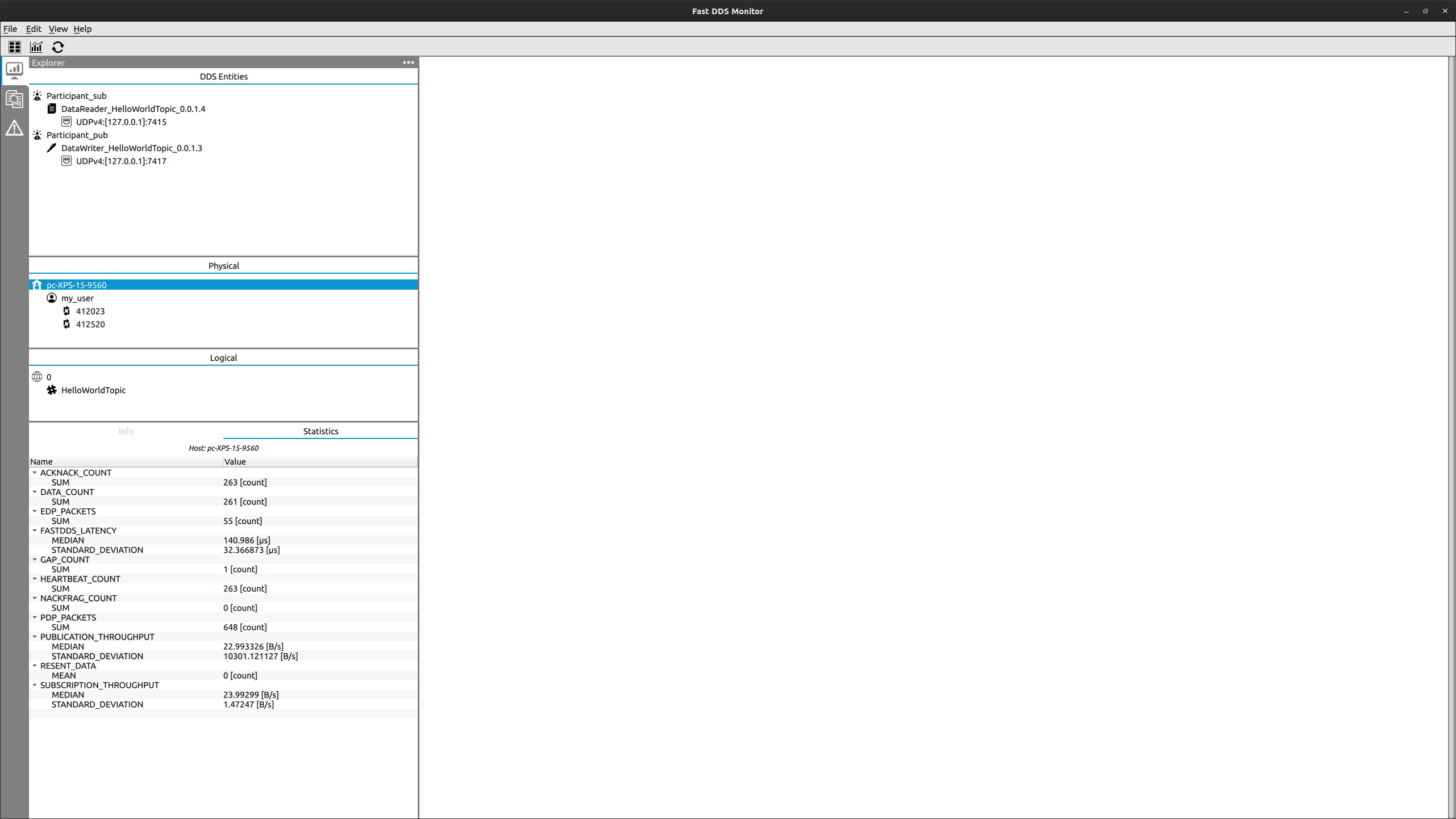Collapse the EDP_PACKETS row
Image resolution: width=1456 pixels, height=819 pixels.
pyautogui.click(x=35, y=511)
